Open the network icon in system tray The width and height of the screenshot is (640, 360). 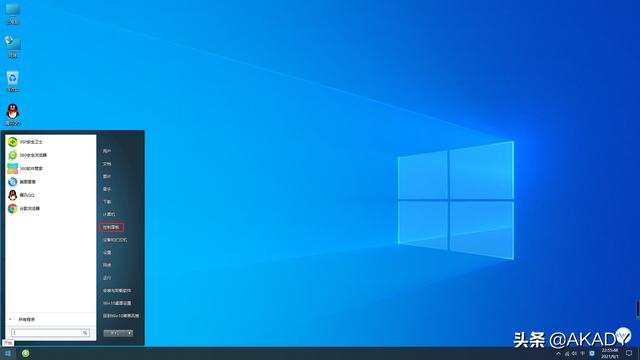coord(567,353)
